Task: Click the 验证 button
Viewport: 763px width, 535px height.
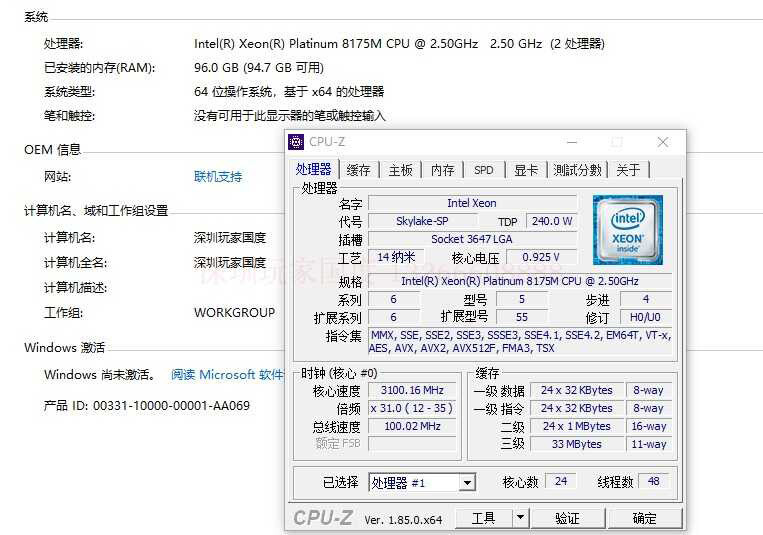Action: tap(567, 518)
